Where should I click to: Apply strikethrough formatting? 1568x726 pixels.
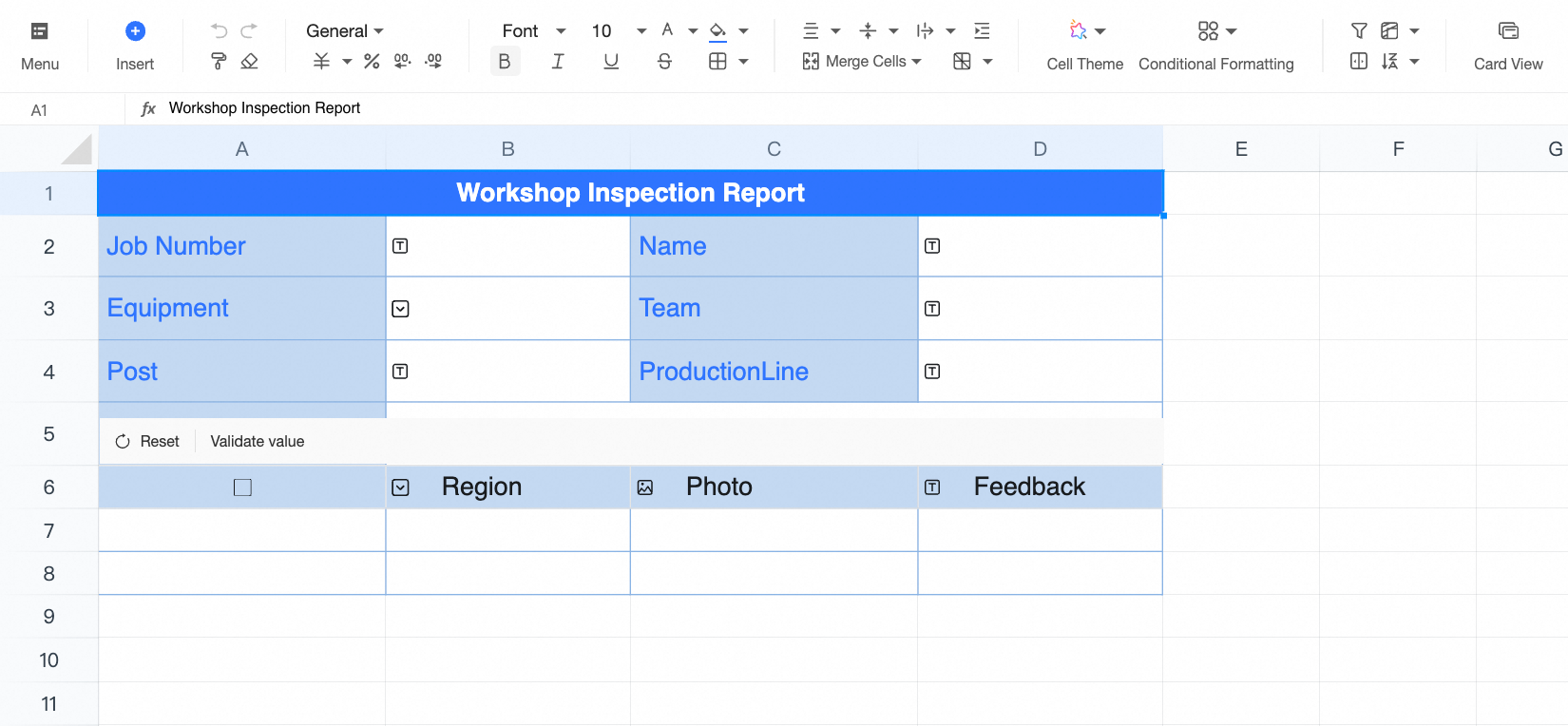[x=664, y=62]
